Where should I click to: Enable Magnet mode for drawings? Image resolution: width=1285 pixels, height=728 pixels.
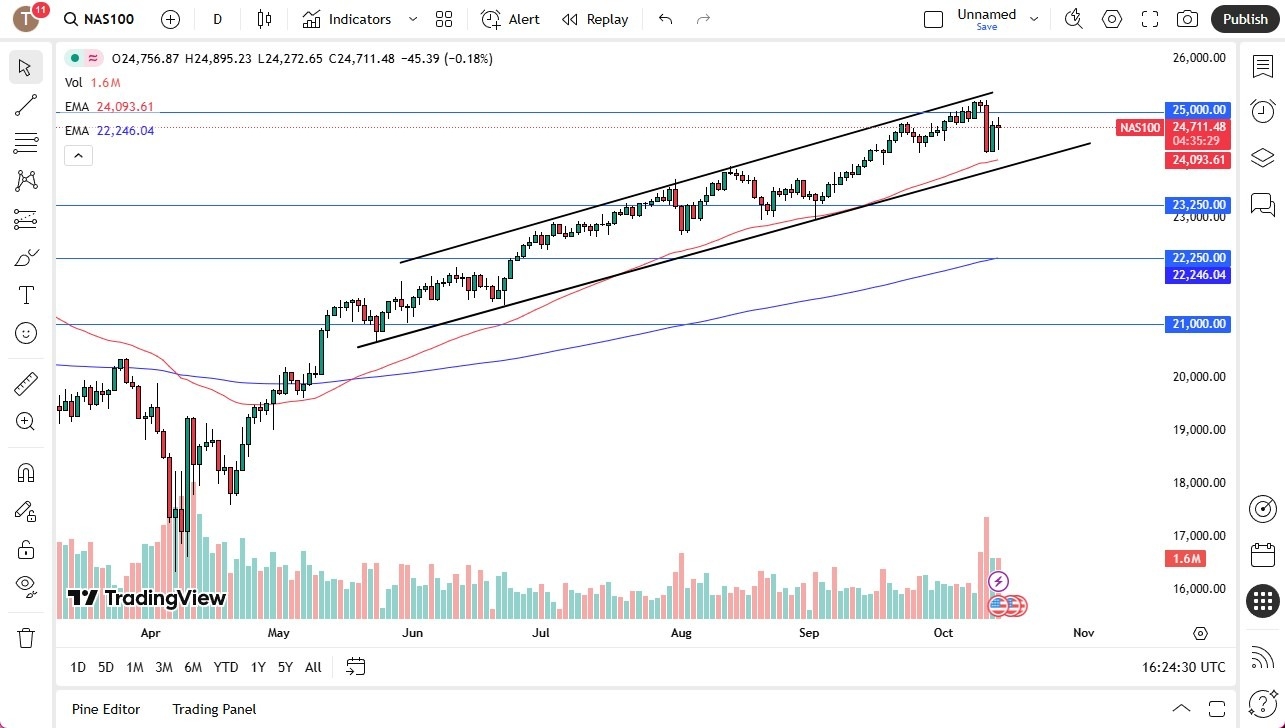coord(25,472)
